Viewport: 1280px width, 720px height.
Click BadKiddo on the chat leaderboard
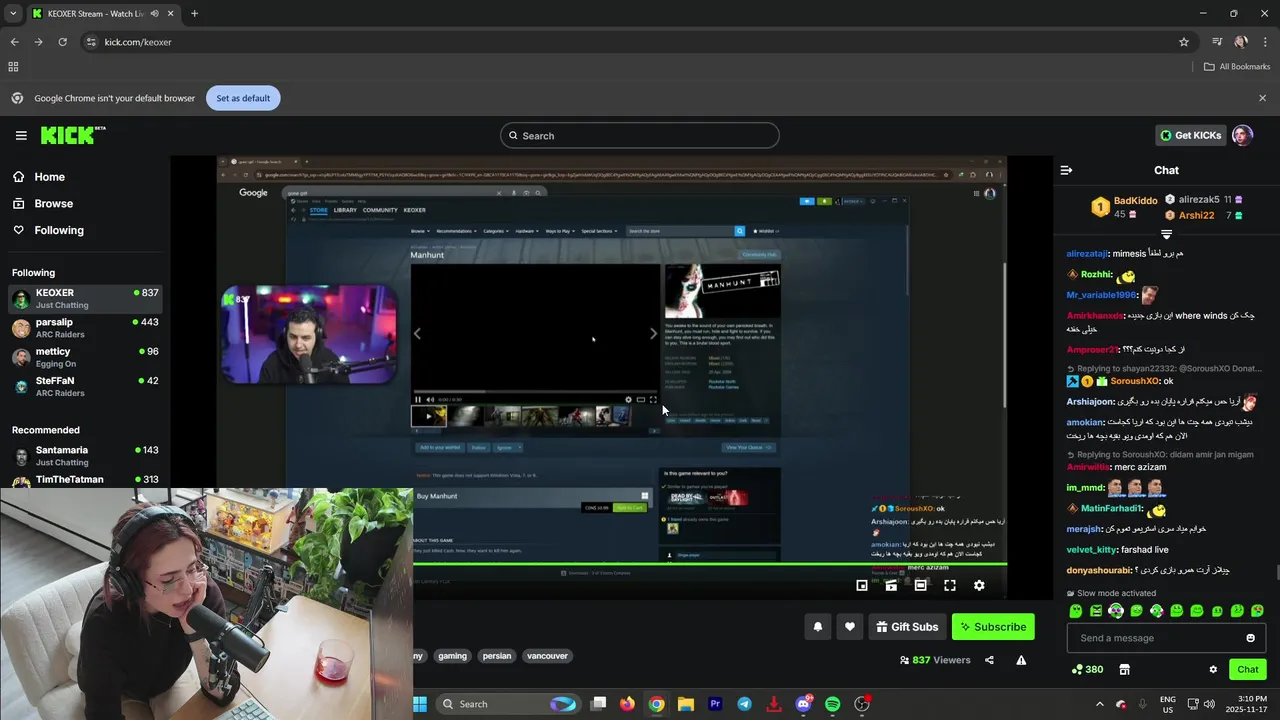(1135, 201)
